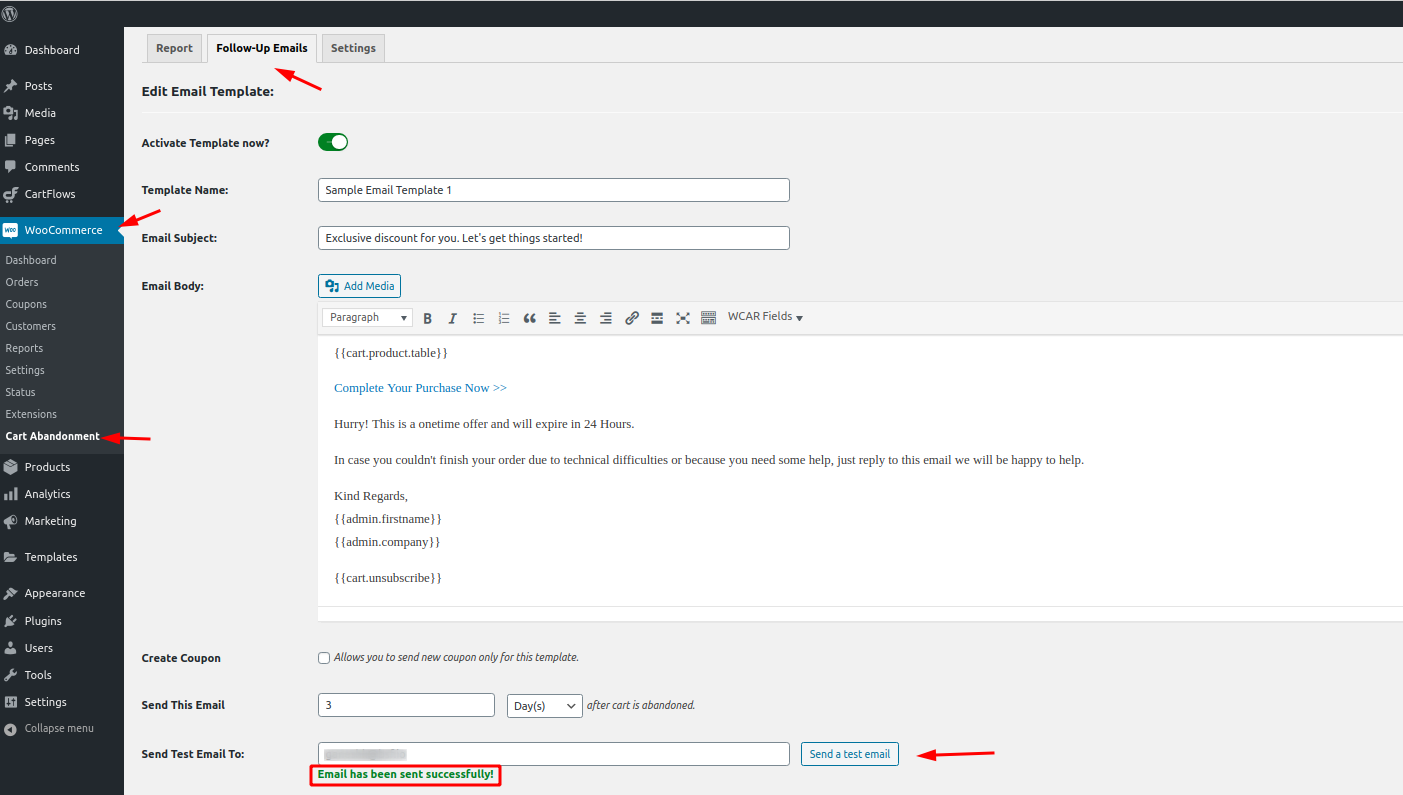Viewport: 1403px width, 795px height.
Task: Click the Add Media button
Action: point(360,286)
